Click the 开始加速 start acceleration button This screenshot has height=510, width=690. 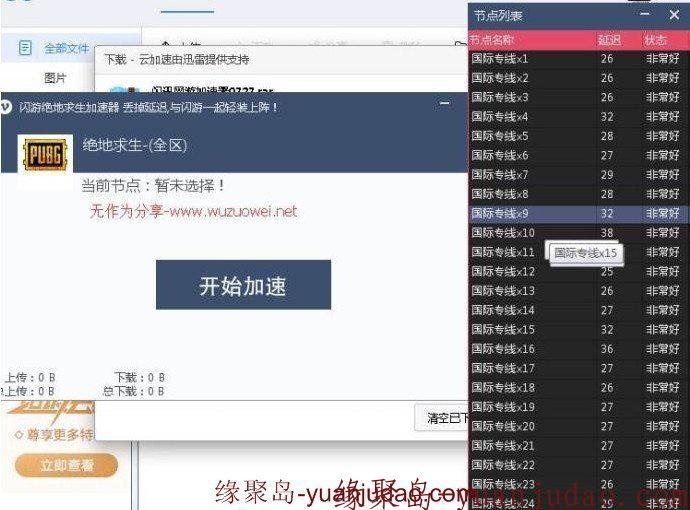[x=243, y=285]
